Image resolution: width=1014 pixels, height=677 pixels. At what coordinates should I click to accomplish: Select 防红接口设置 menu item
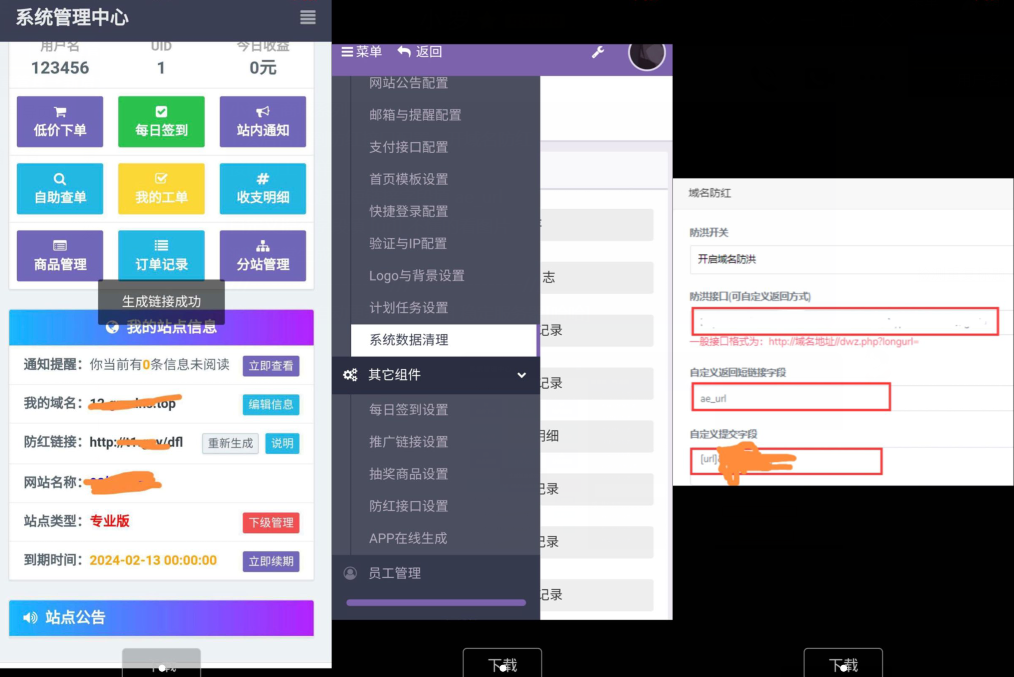click(x=408, y=506)
